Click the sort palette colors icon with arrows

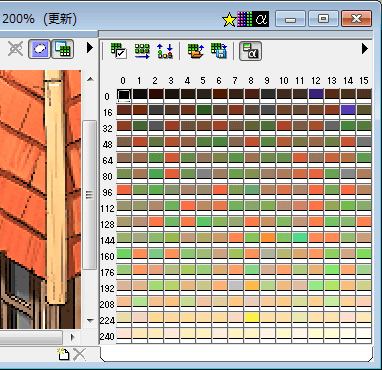click(165, 51)
